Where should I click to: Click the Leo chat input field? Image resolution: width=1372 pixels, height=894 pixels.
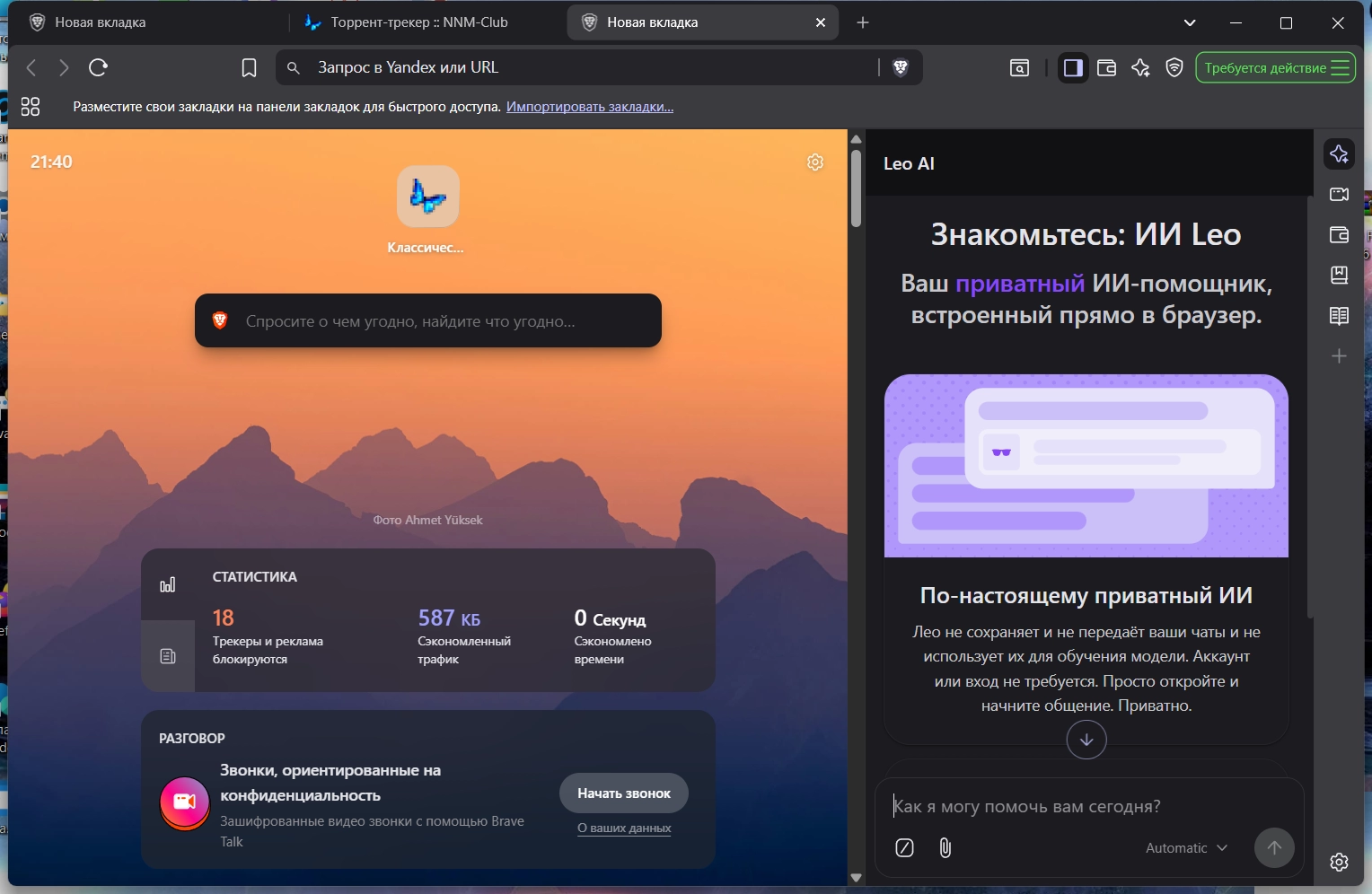(x=1089, y=807)
